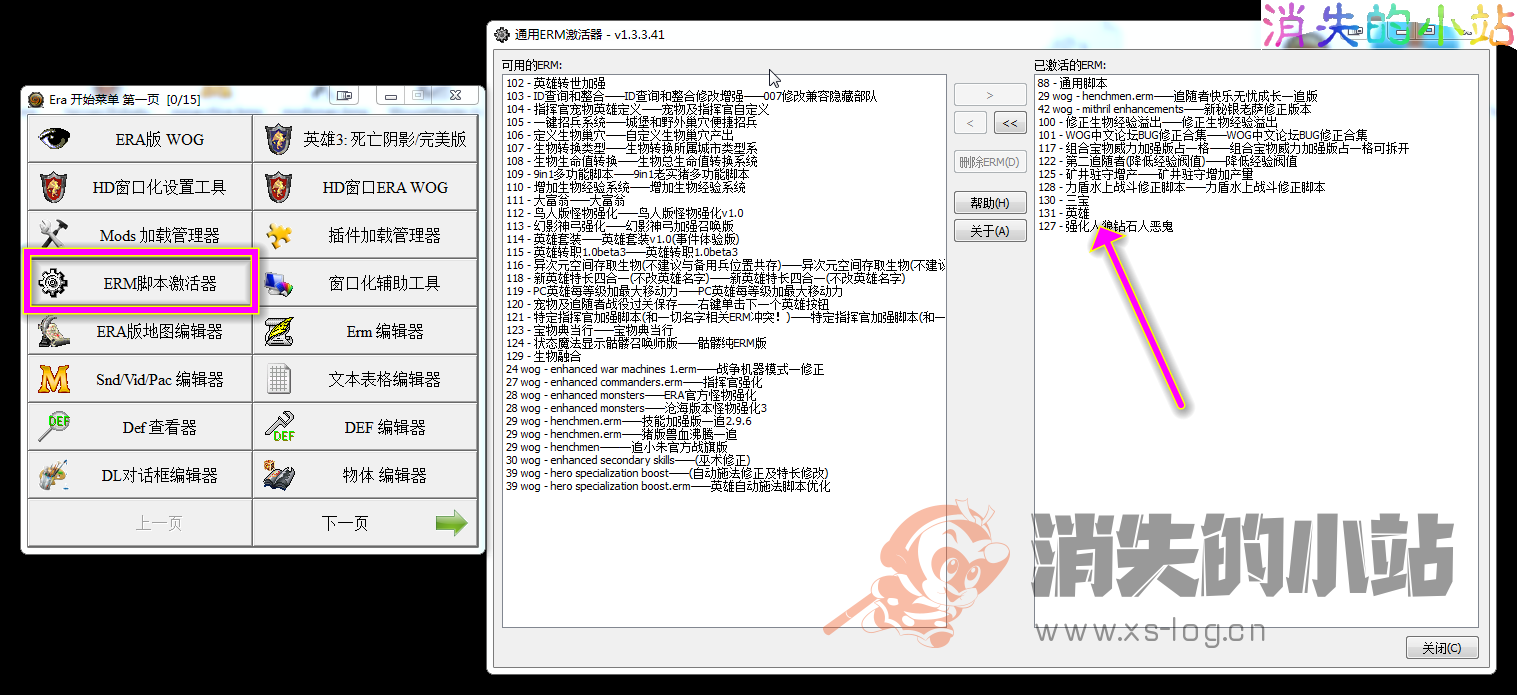Open 文本表格编辑器 via its table sheet icon

(x=279, y=379)
